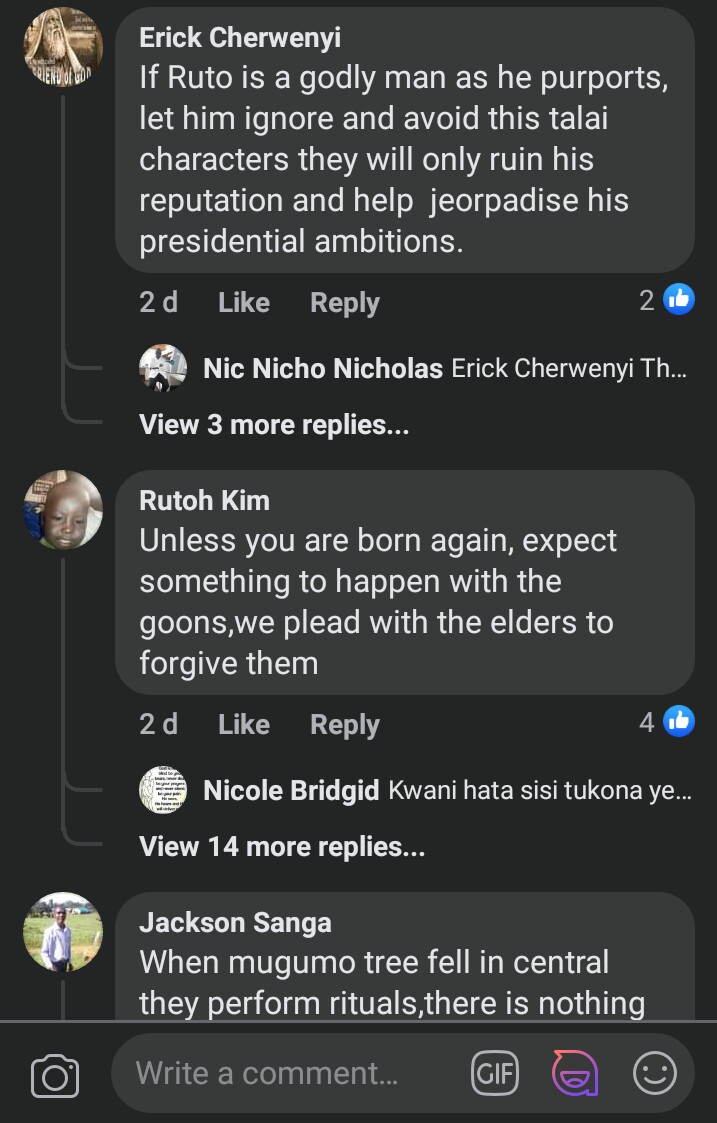The width and height of the screenshot is (717, 1123).
Task: Reply to Rutoh Kim's comment
Action: pyautogui.click(x=344, y=724)
